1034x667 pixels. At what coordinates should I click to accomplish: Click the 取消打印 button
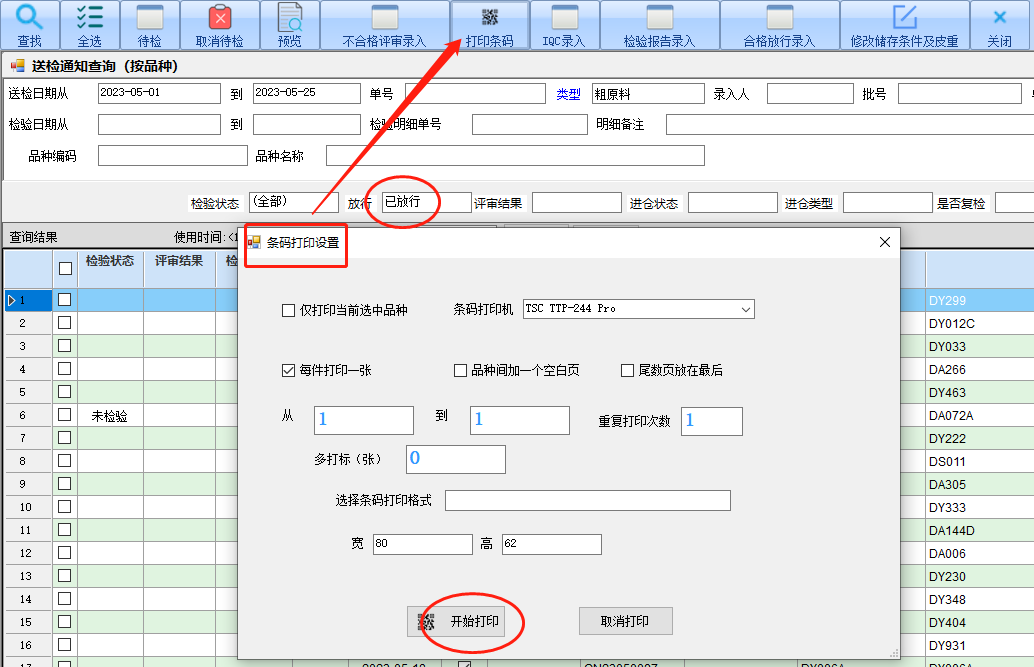(x=625, y=621)
